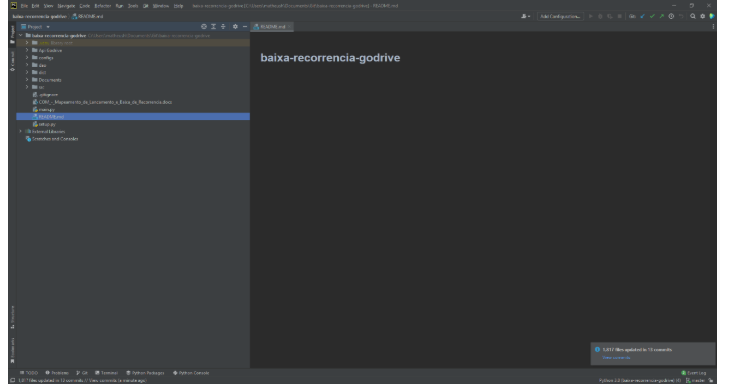Open the Git tool window tab
The height and width of the screenshot is (390, 730).
(x=82, y=373)
